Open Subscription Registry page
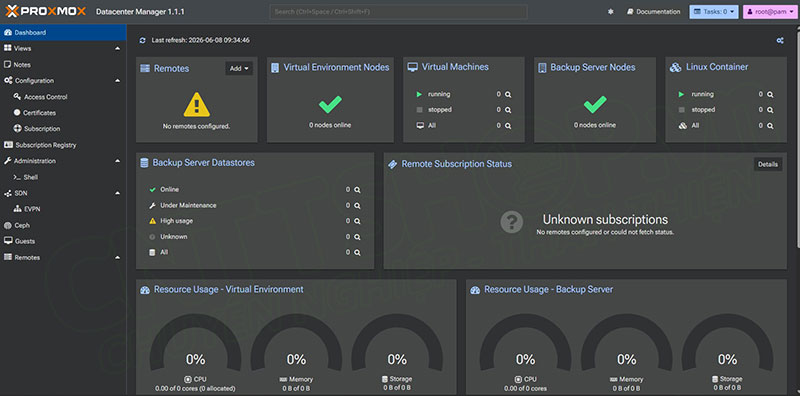The image size is (800, 396). coord(63,145)
